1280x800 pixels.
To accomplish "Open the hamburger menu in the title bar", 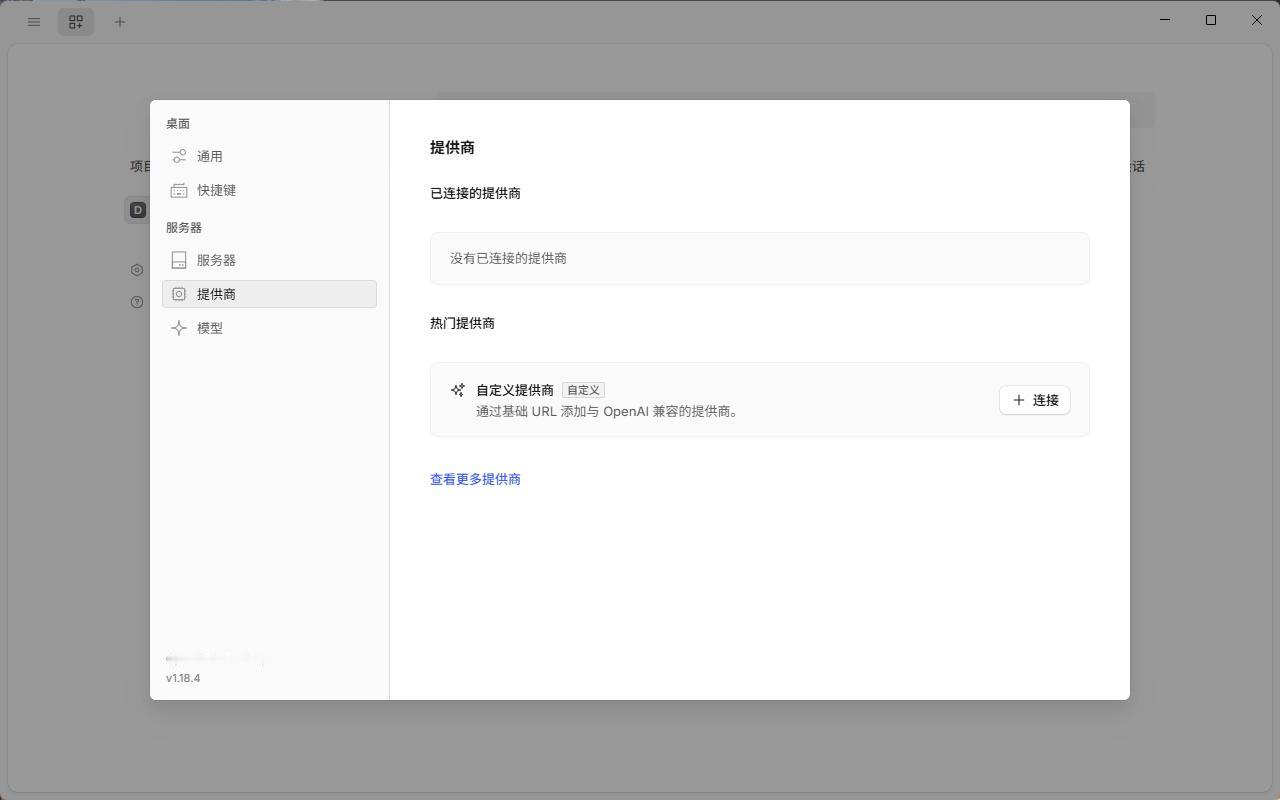I will [x=34, y=21].
